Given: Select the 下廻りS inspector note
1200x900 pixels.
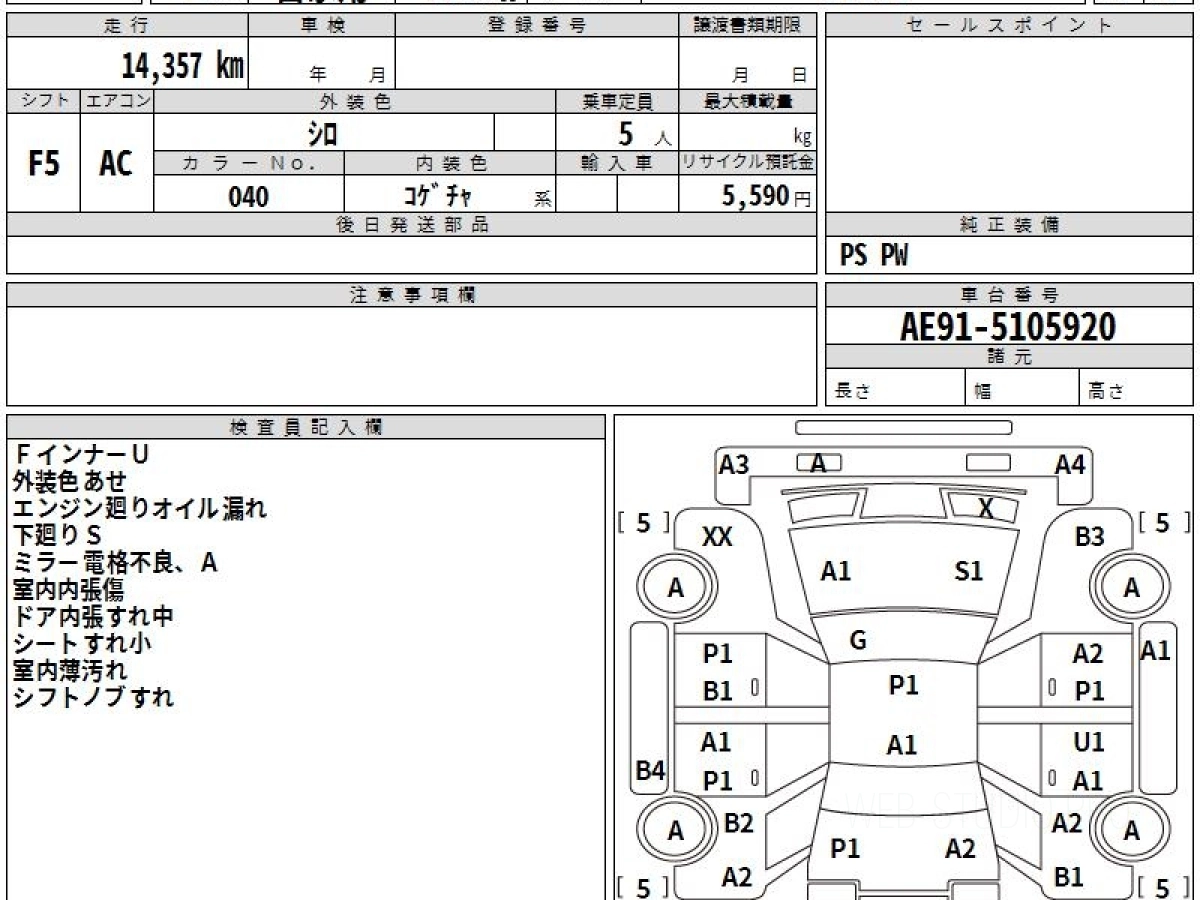Looking at the screenshot, I should pyautogui.click(x=58, y=536).
